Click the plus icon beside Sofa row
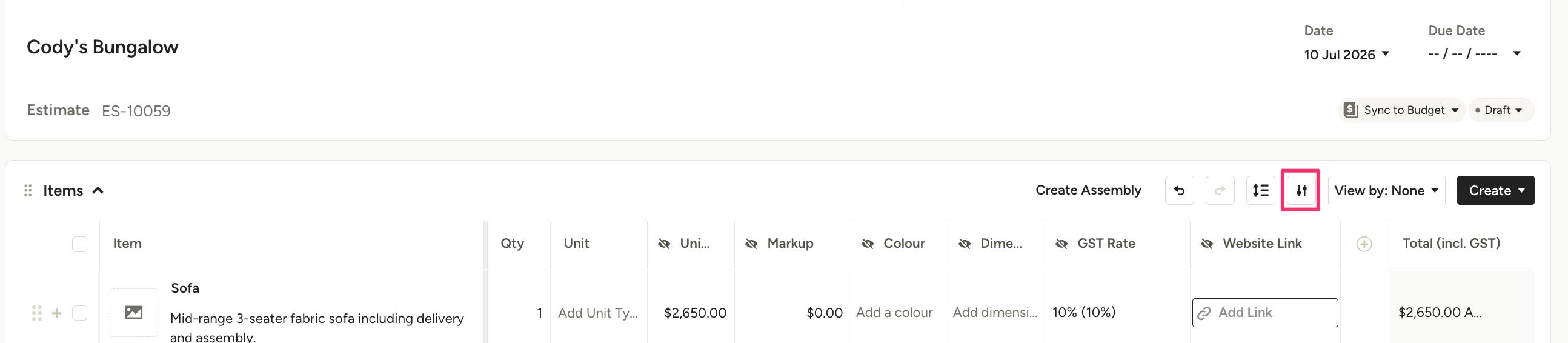The width and height of the screenshot is (1568, 343). click(56, 313)
